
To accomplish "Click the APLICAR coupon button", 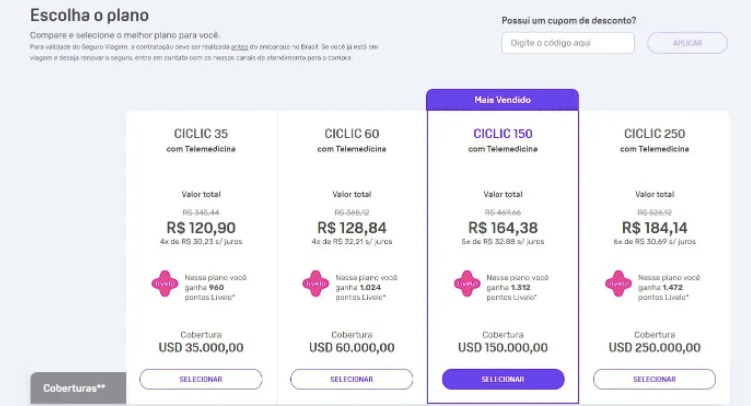I will coord(687,43).
